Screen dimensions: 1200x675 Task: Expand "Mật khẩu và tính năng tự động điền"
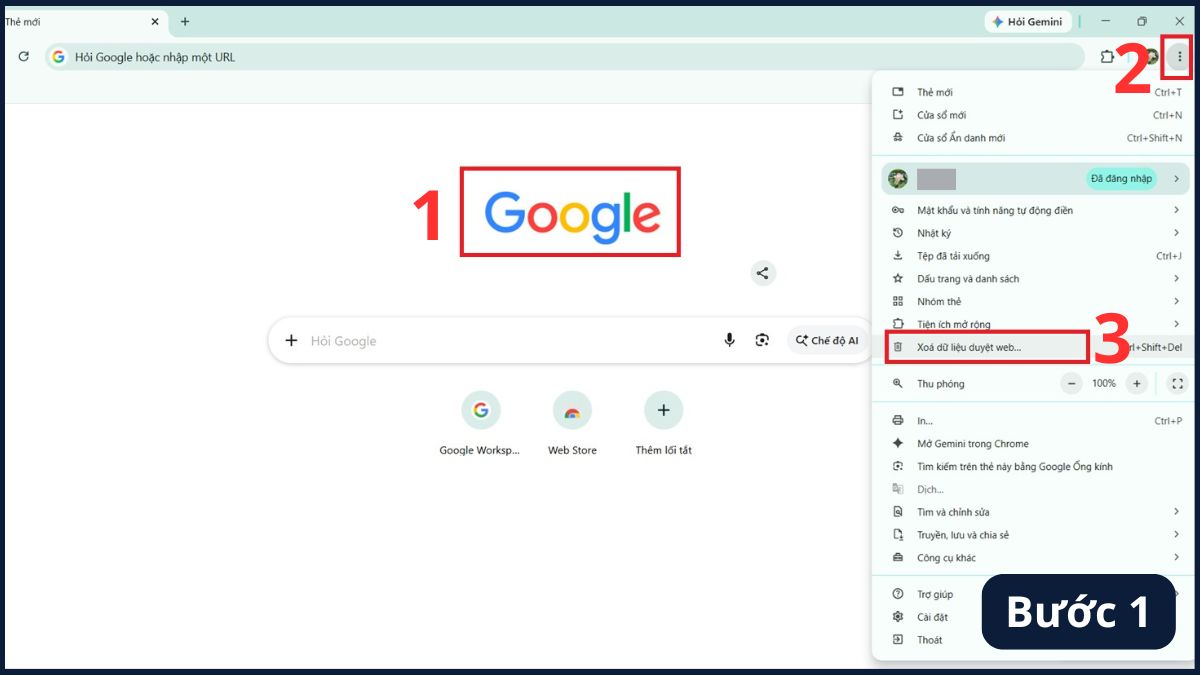(x=1035, y=210)
